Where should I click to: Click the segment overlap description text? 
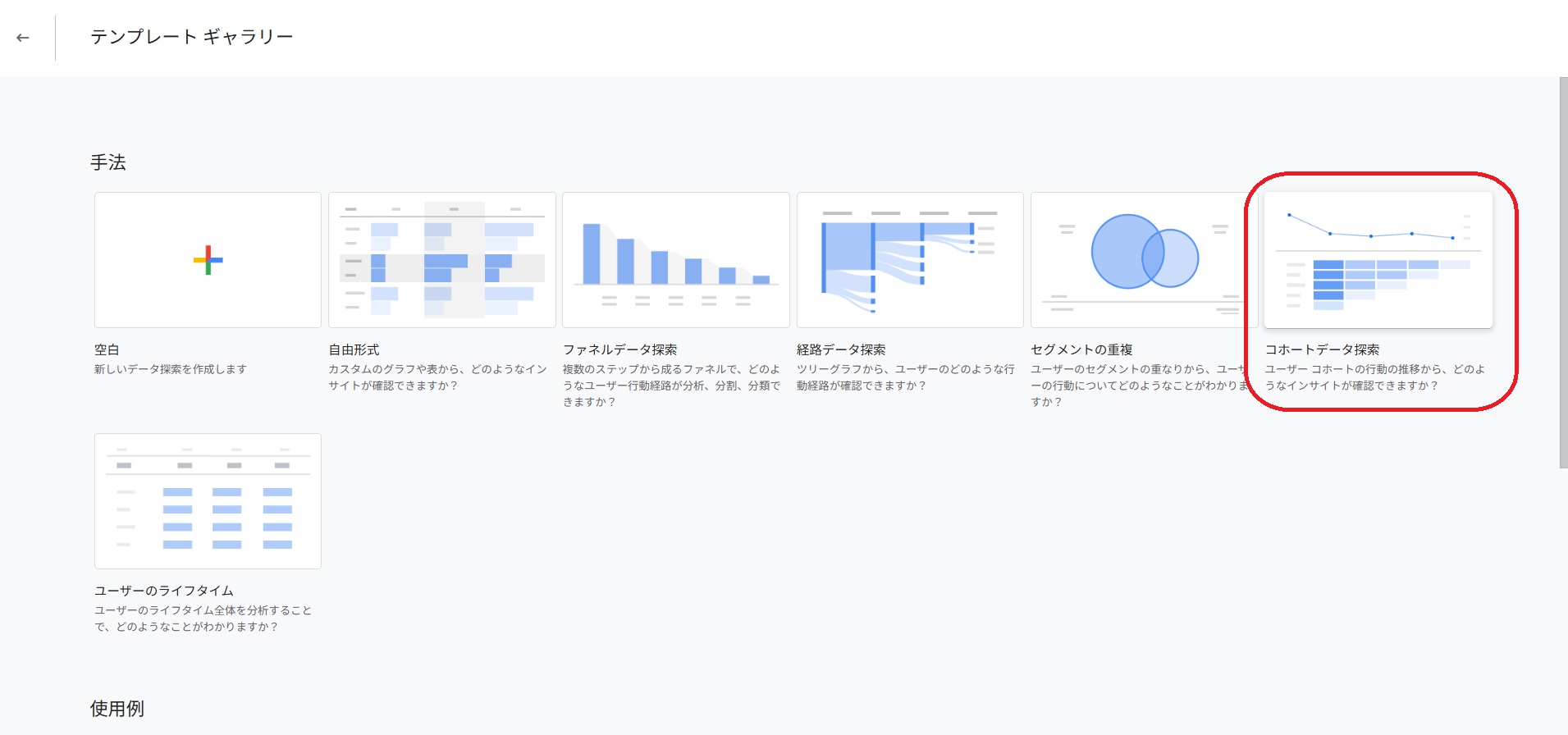(1140, 386)
